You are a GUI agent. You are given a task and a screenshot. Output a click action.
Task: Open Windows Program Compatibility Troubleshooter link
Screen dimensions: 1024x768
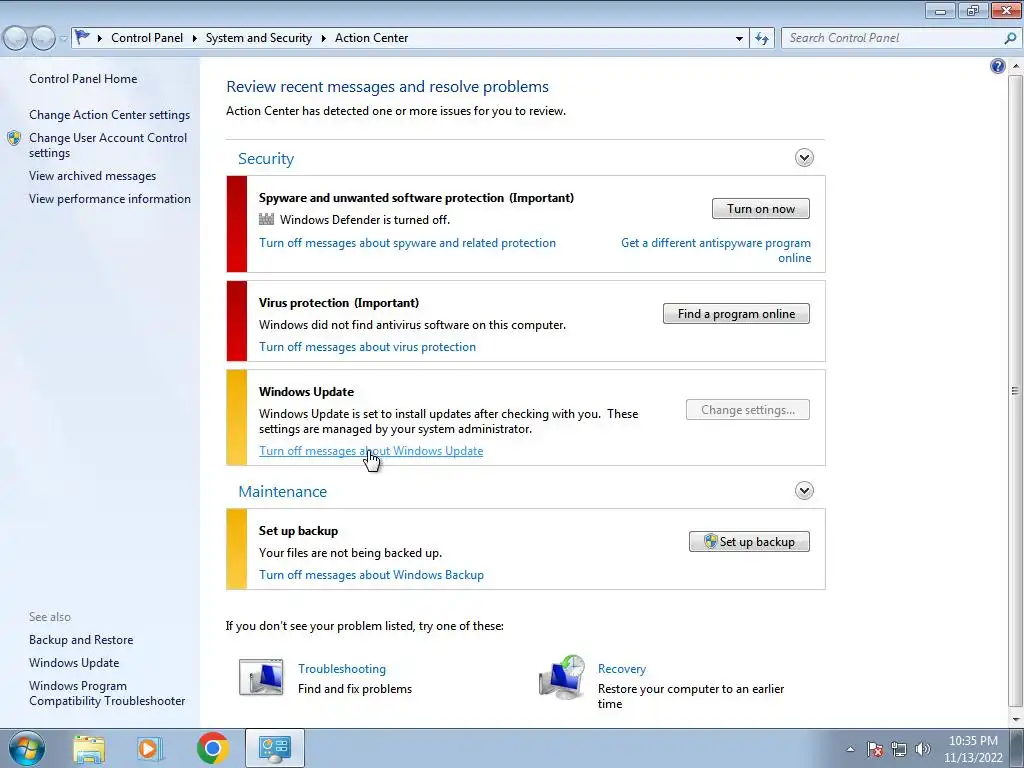[x=107, y=693]
